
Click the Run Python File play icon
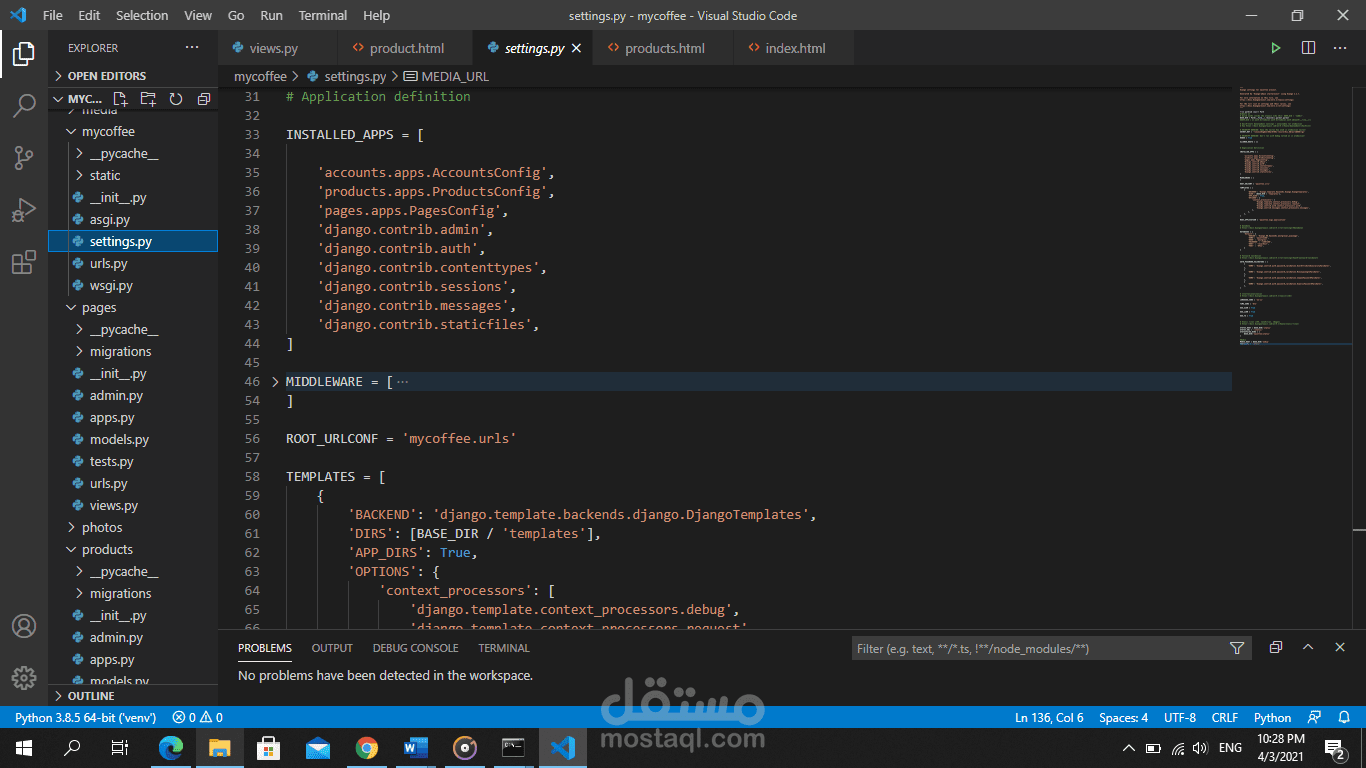point(1275,48)
